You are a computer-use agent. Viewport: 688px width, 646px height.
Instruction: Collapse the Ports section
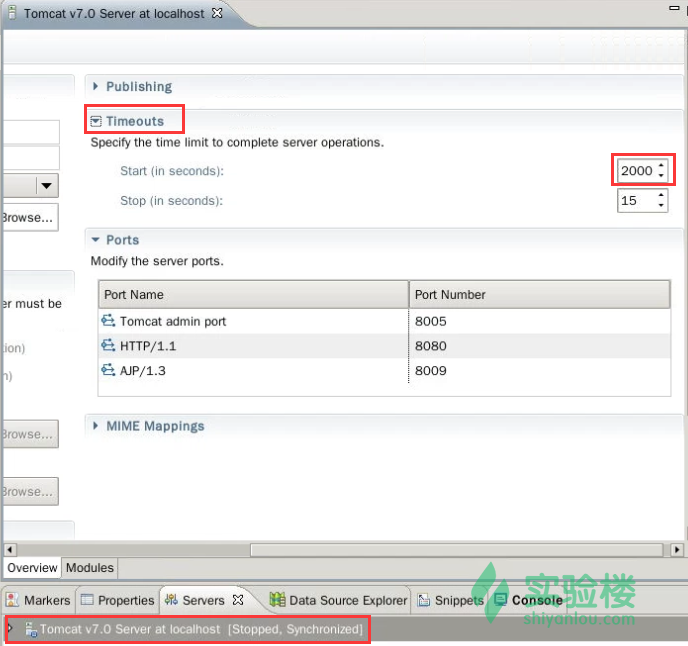pos(96,240)
